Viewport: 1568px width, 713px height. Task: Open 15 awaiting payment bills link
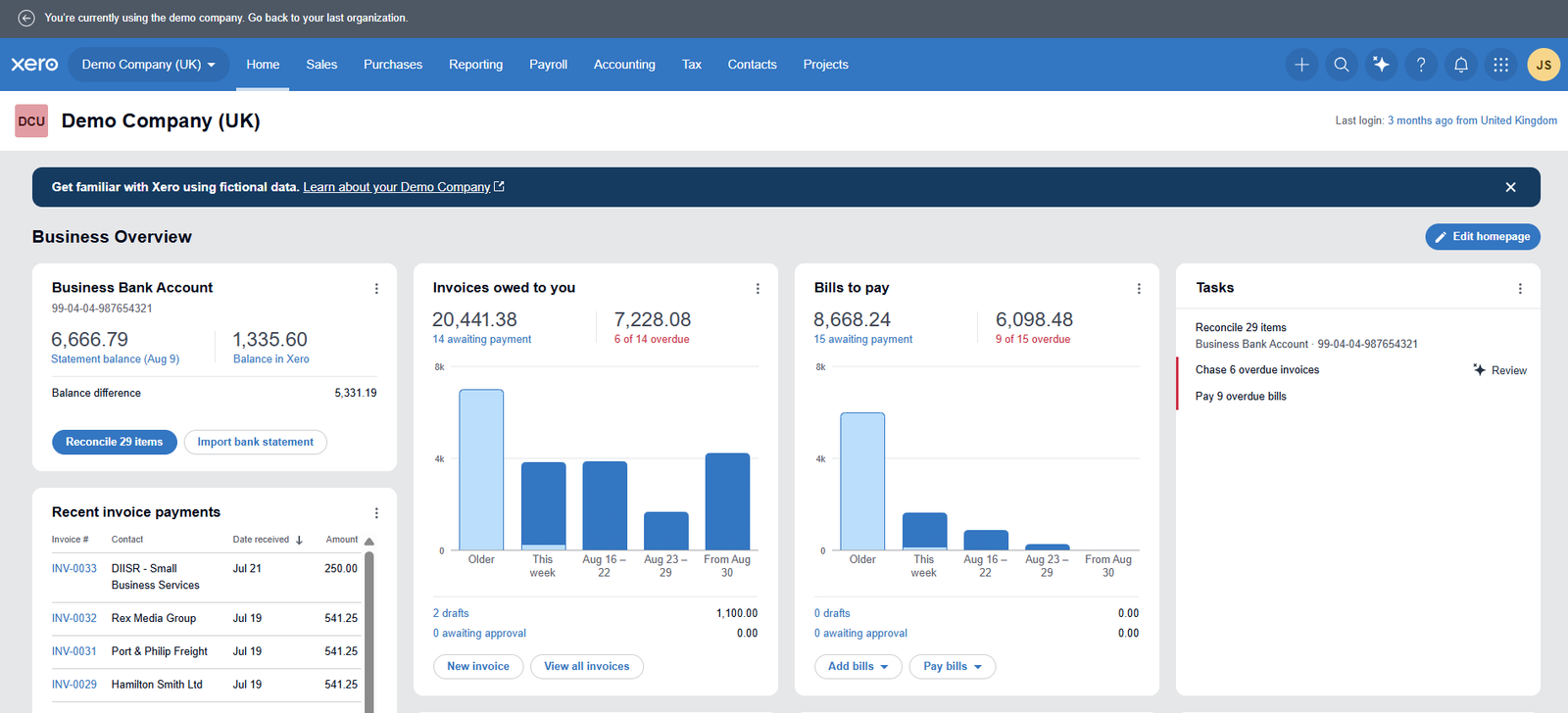(863, 340)
